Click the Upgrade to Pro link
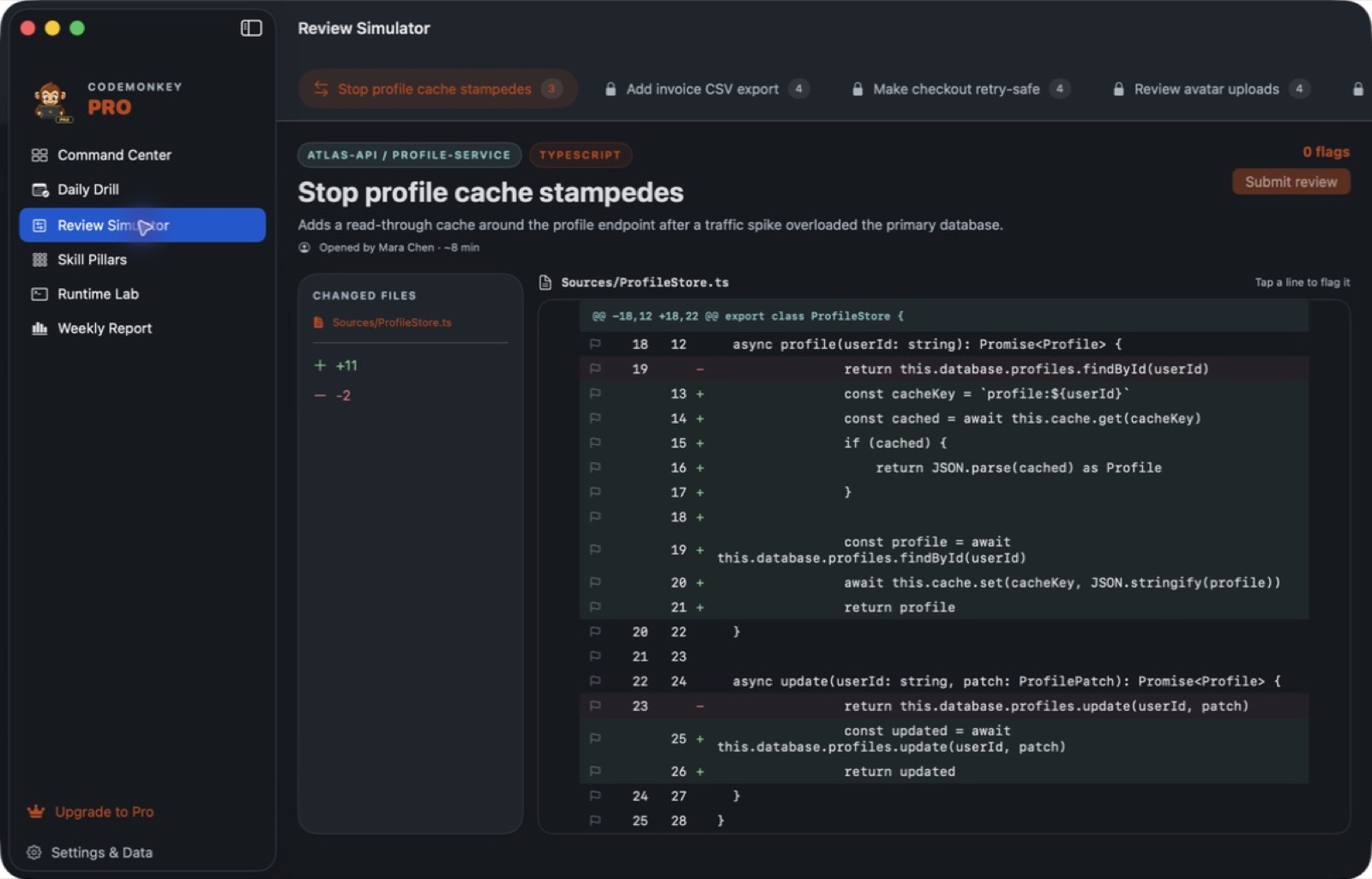 104,812
